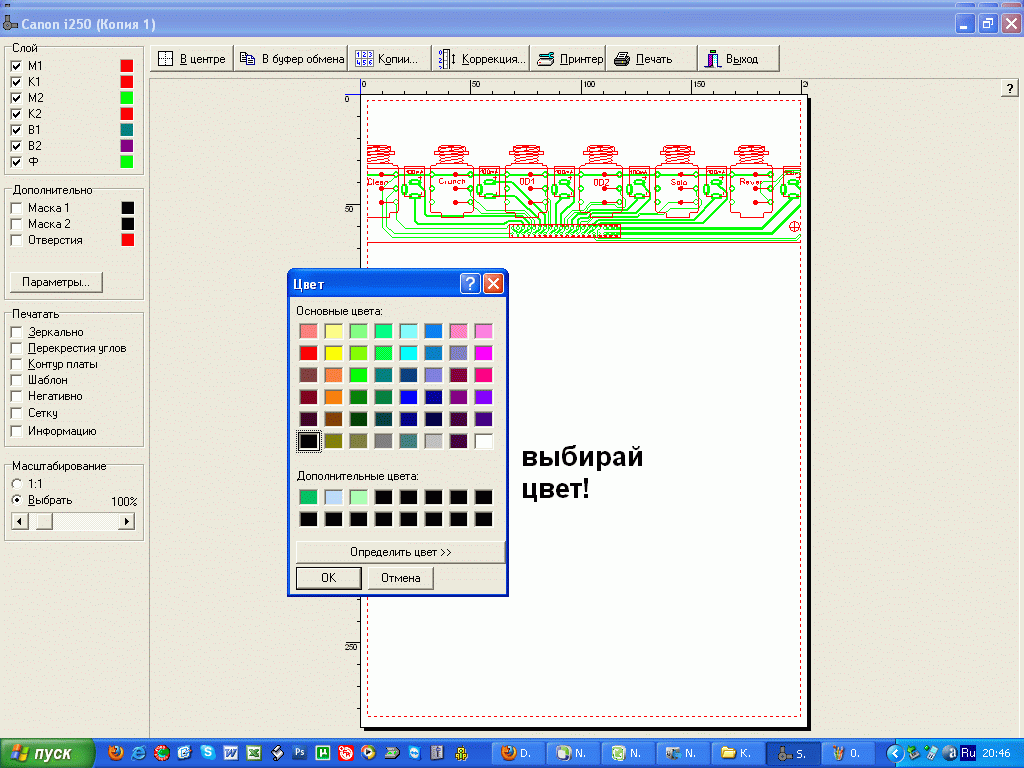Open Skype from the quick launch bar
This screenshot has height=768, width=1024.
208,753
